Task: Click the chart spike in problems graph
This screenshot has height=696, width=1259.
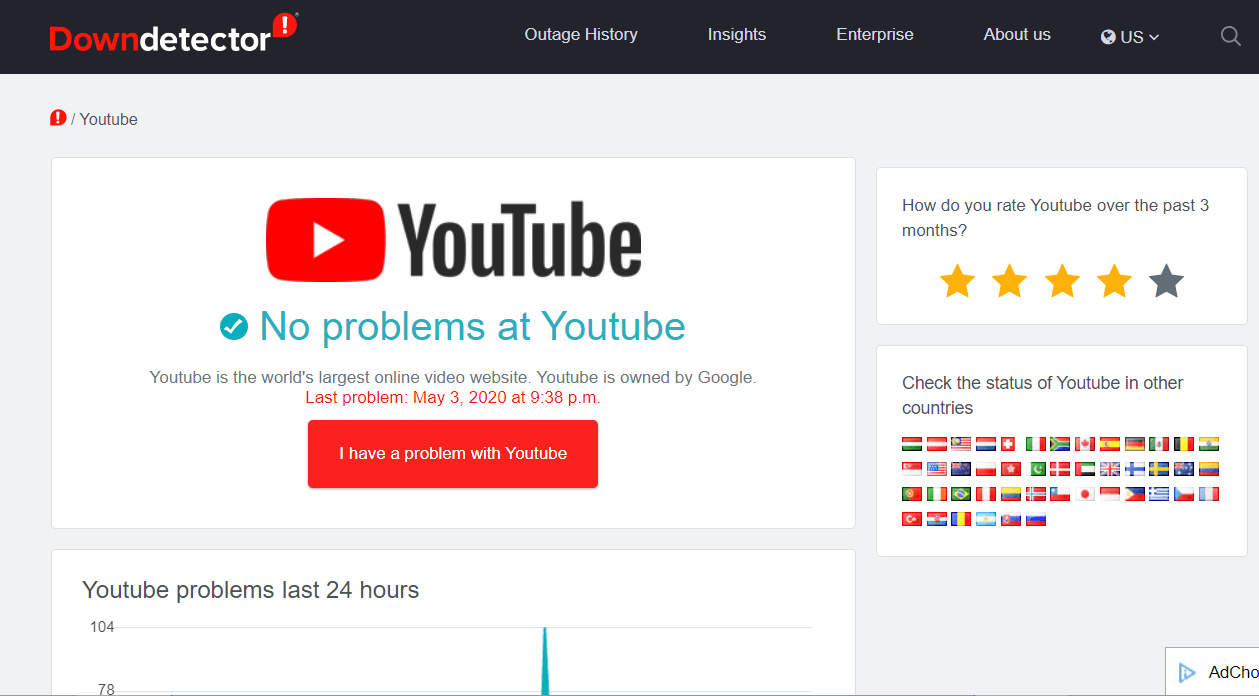Action: (x=545, y=660)
